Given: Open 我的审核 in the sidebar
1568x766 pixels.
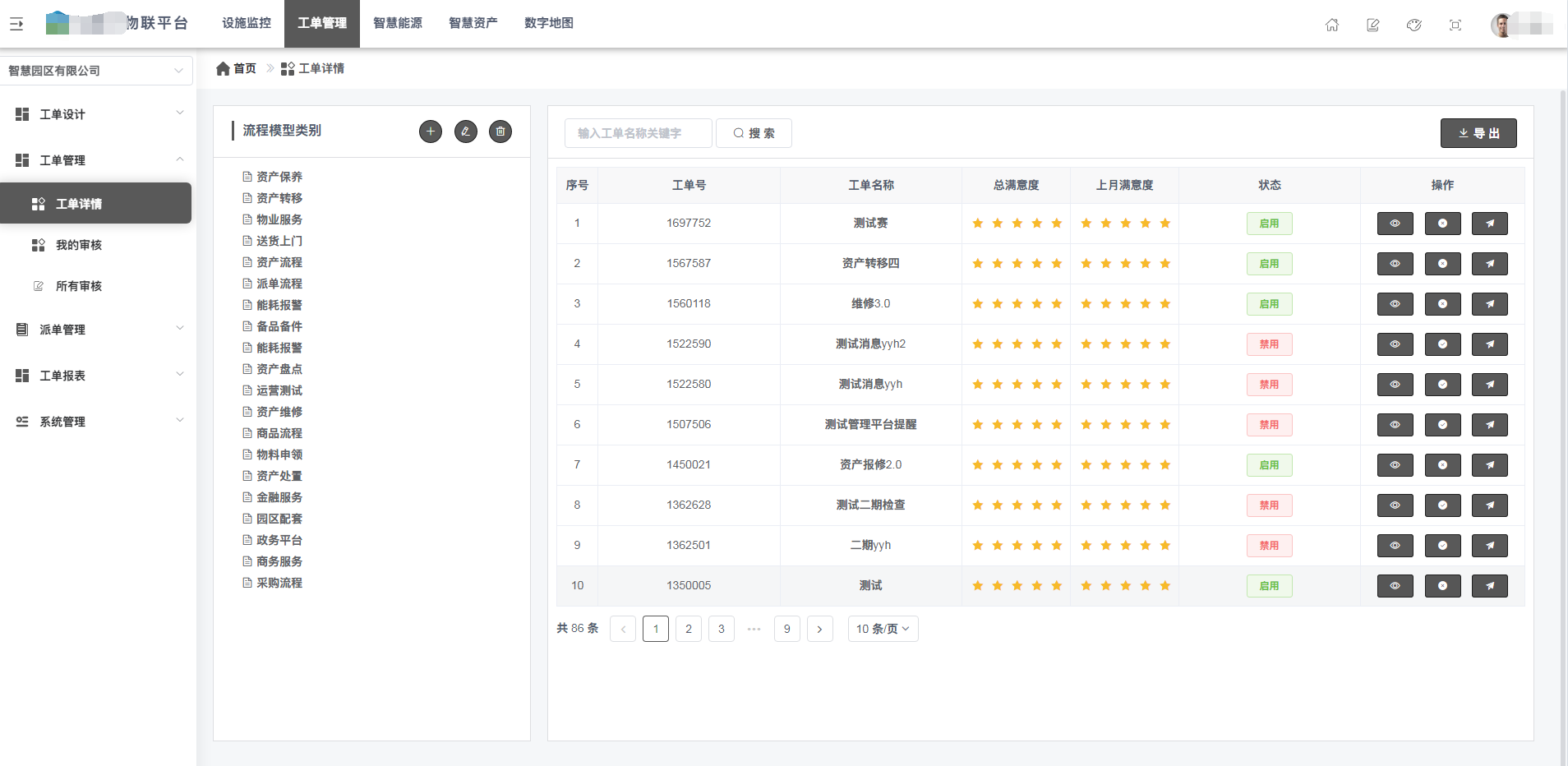Looking at the screenshot, I should pyautogui.click(x=79, y=245).
